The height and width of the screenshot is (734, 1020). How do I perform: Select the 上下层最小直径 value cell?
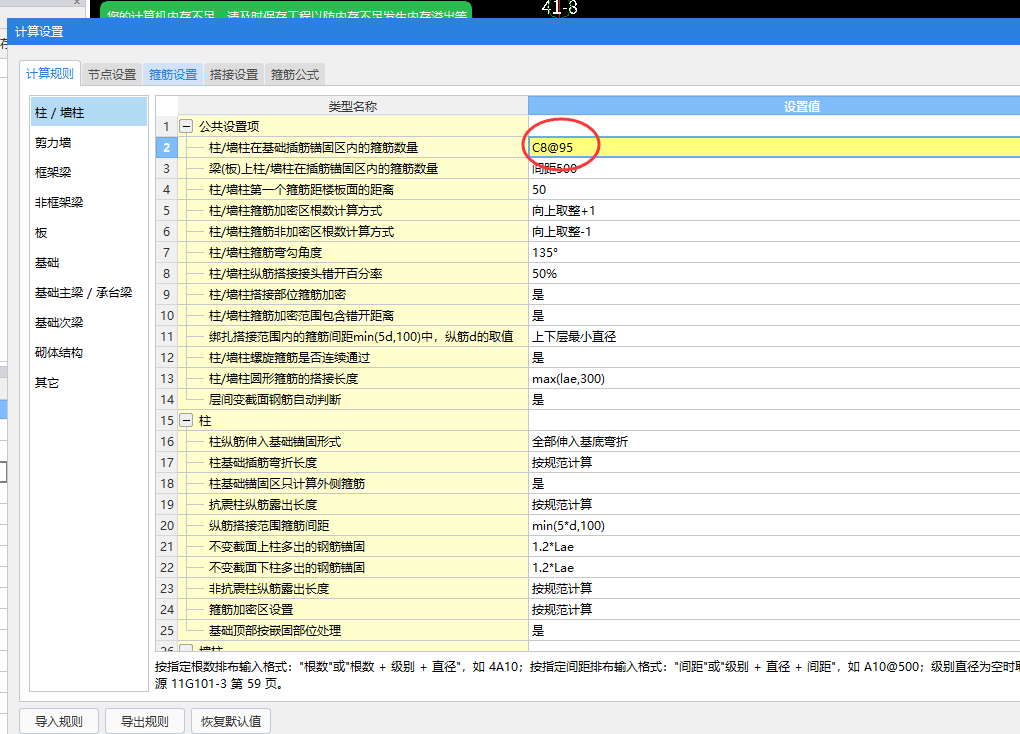point(774,336)
